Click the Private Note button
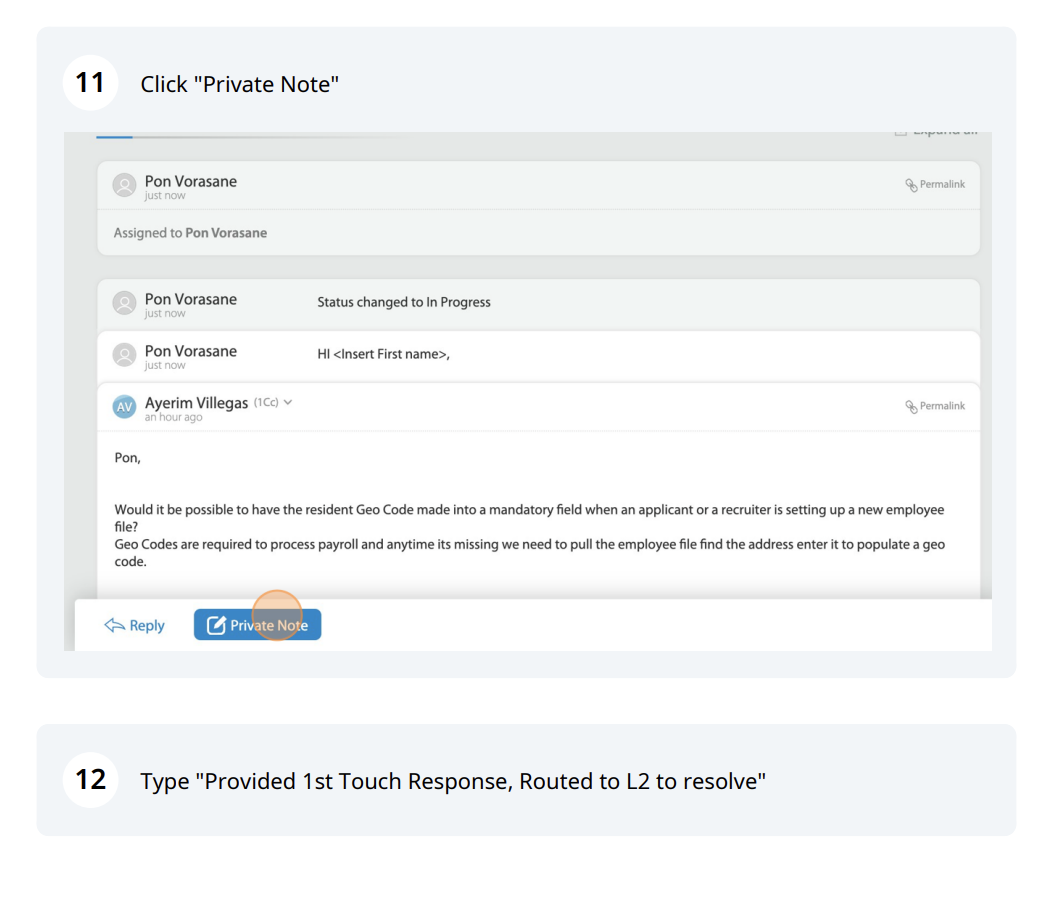 (257, 625)
